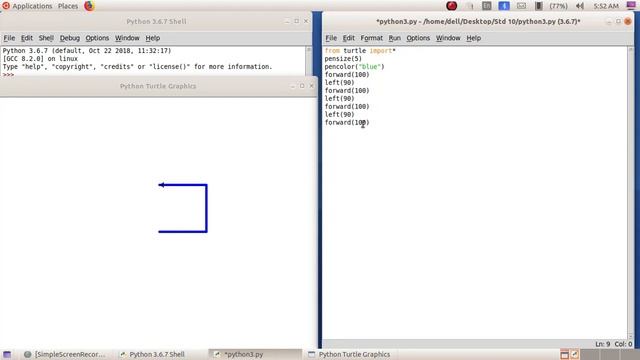Open File menu in Python Shell window
Screen dimensions: 640x360
(9, 38)
